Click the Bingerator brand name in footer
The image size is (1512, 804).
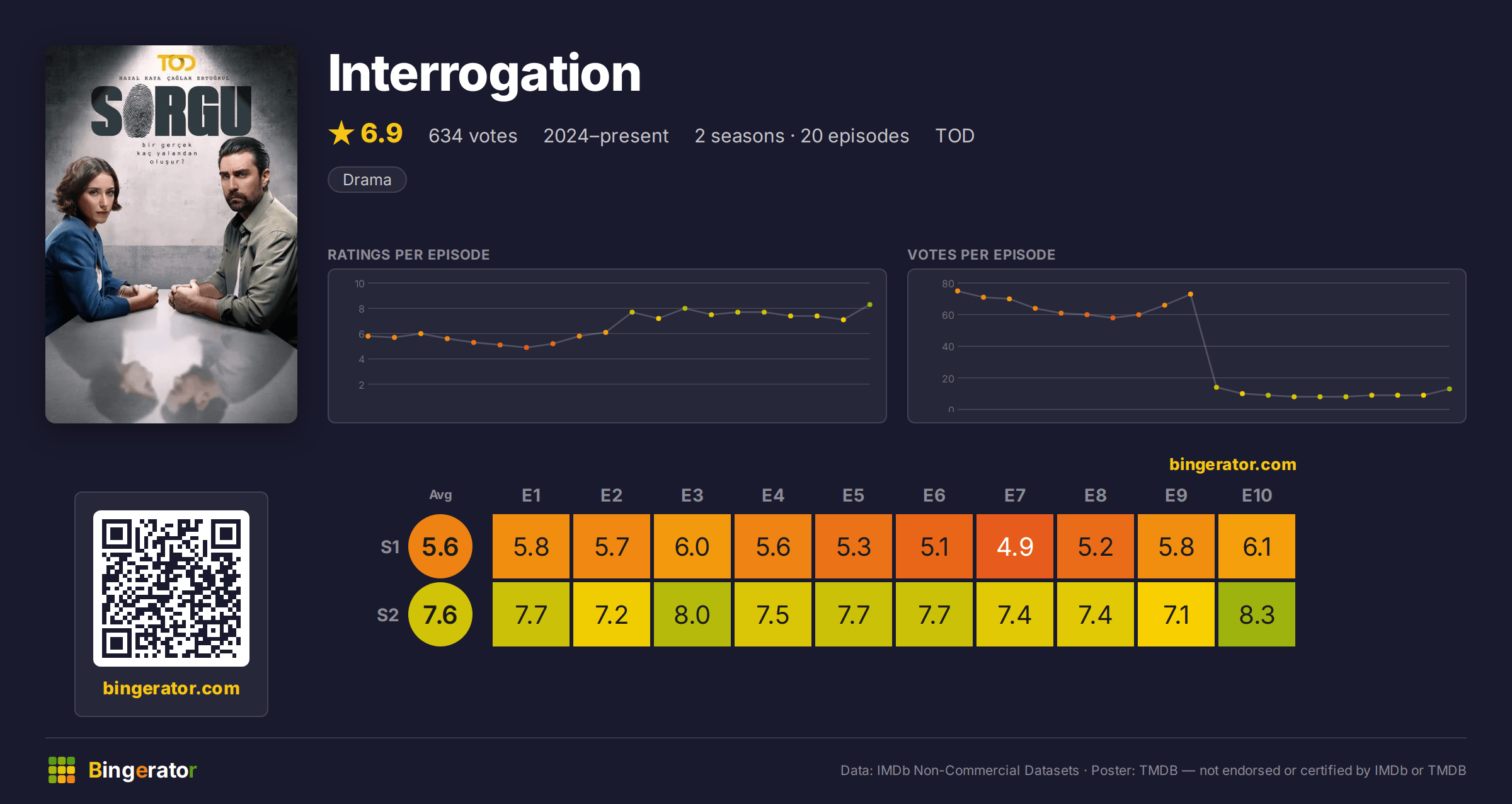[x=142, y=770]
